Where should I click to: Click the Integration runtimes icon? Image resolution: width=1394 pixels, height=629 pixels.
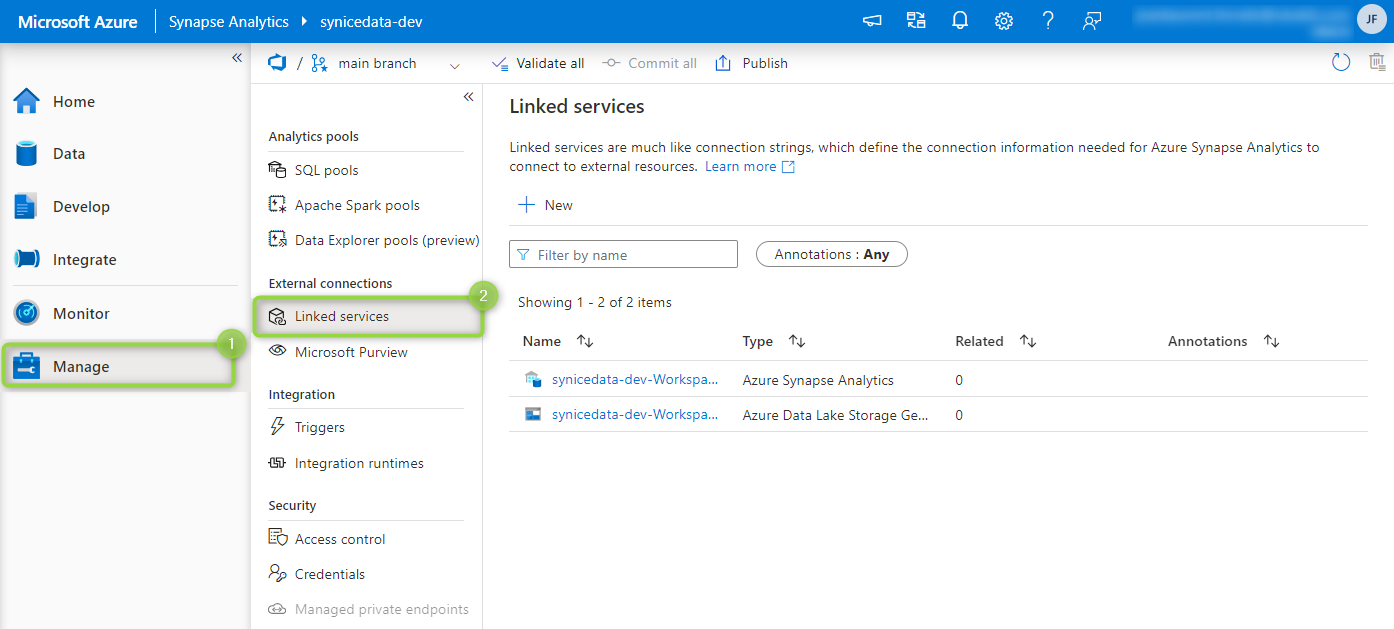pos(277,463)
